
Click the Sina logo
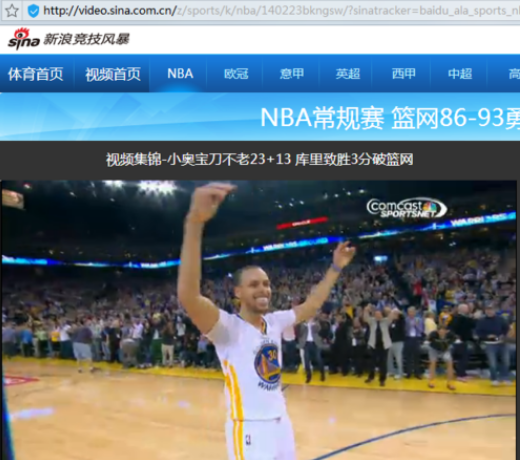coord(23,39)
